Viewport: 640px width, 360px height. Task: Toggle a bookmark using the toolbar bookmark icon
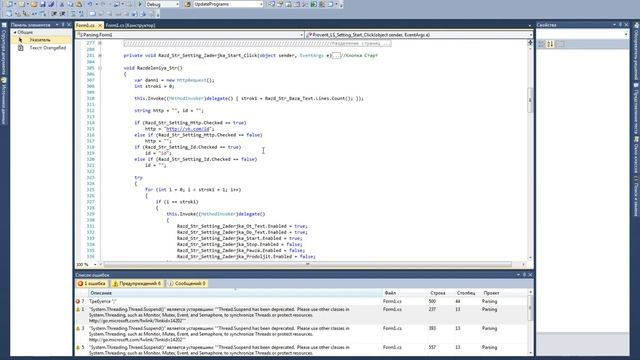click(x=92, y=13)
